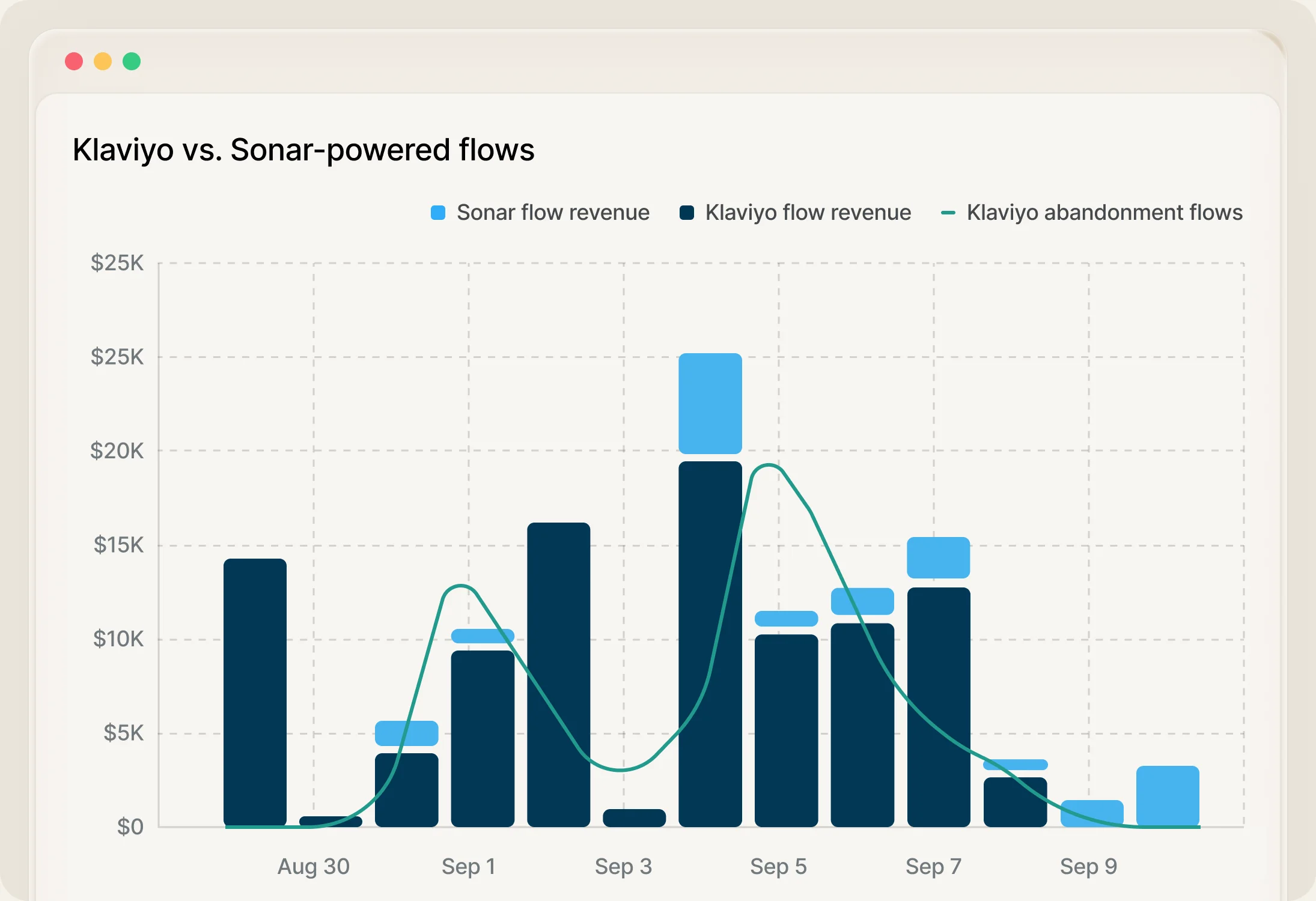The image size is (1316, 901).
Task: Select the tallest light blue Sonar bar segment
Action: pyautogui.click(x=710, y=404)
